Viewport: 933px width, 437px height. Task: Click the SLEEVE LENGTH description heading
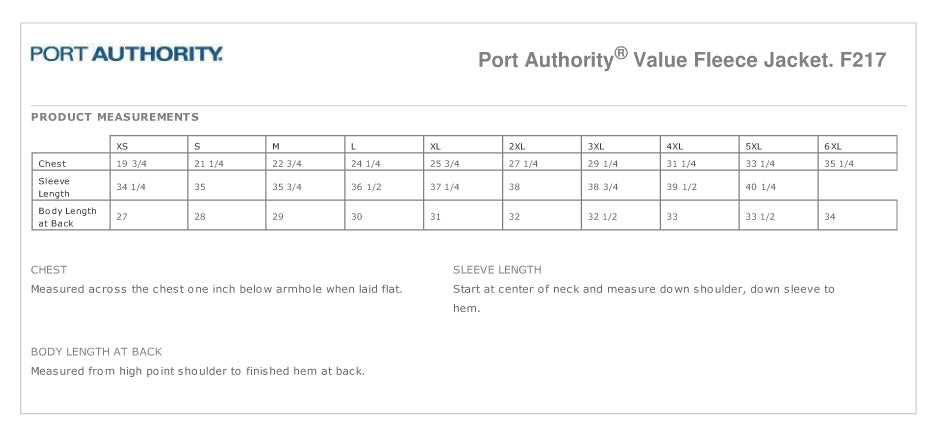click(497, 270)
